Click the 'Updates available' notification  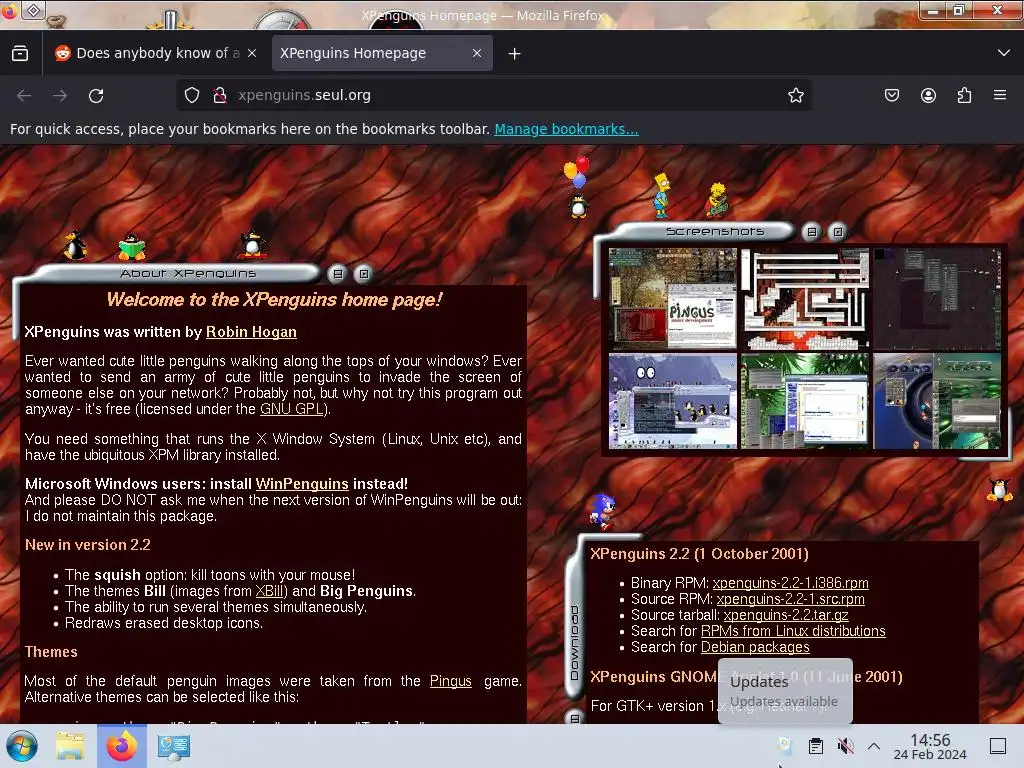pos(785,691)
